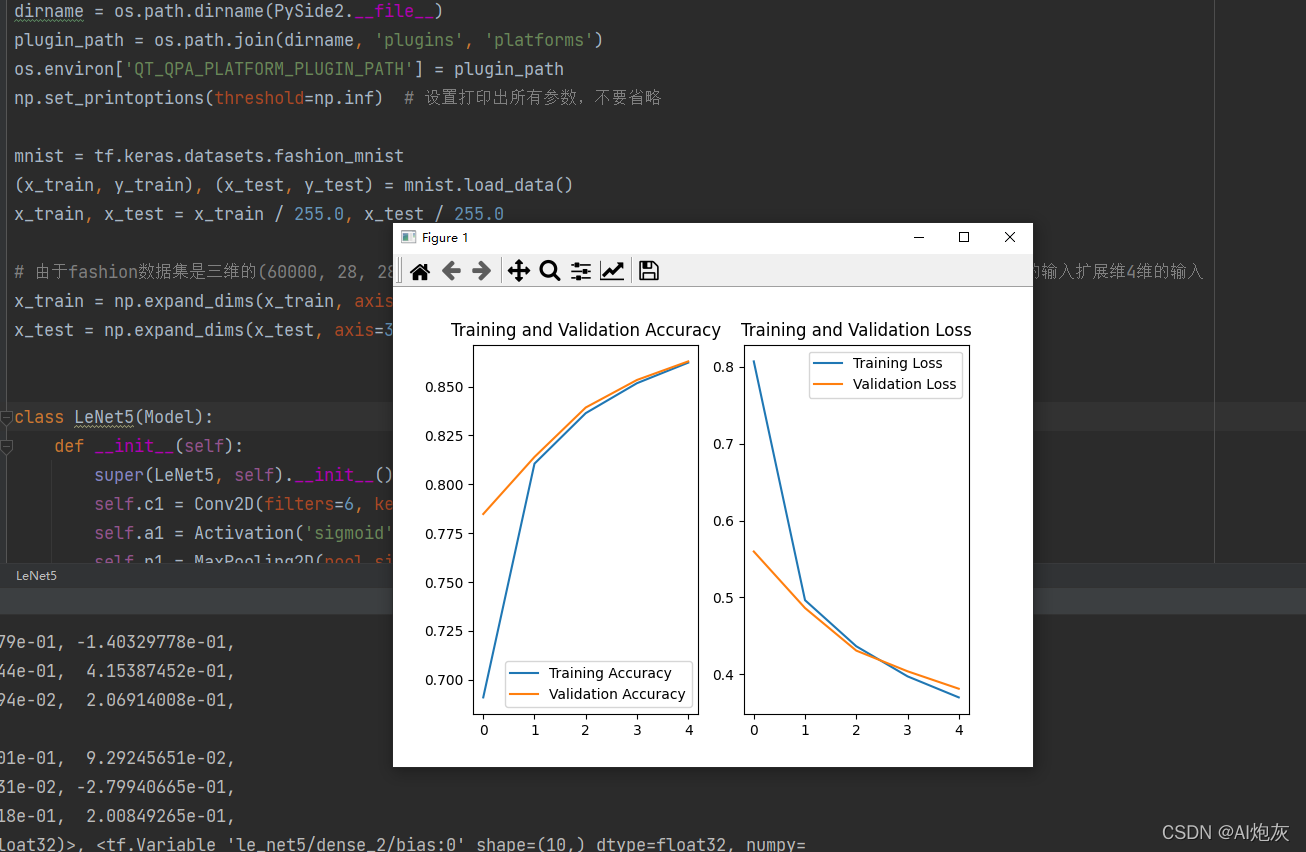Click 'np.set_printoptions' in the editor
Screen dimensions: 1306x852
coord(109,98)
